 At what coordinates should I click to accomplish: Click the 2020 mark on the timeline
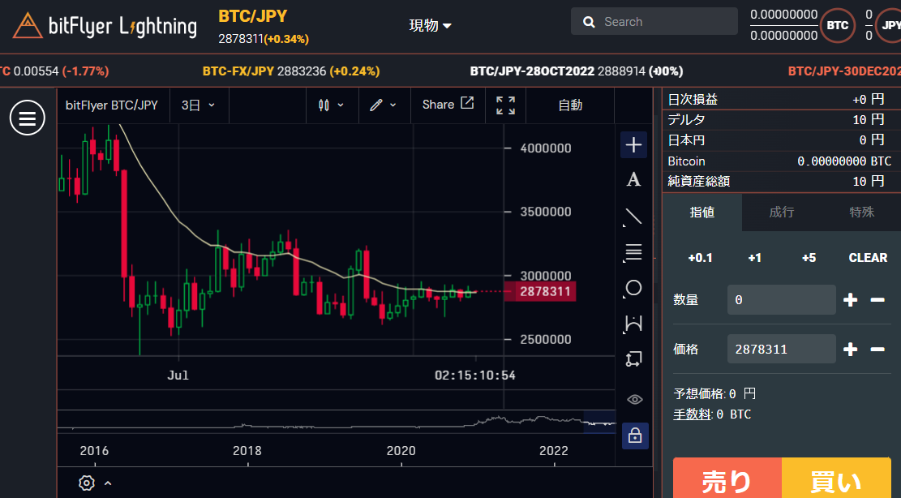pos(401,451)
